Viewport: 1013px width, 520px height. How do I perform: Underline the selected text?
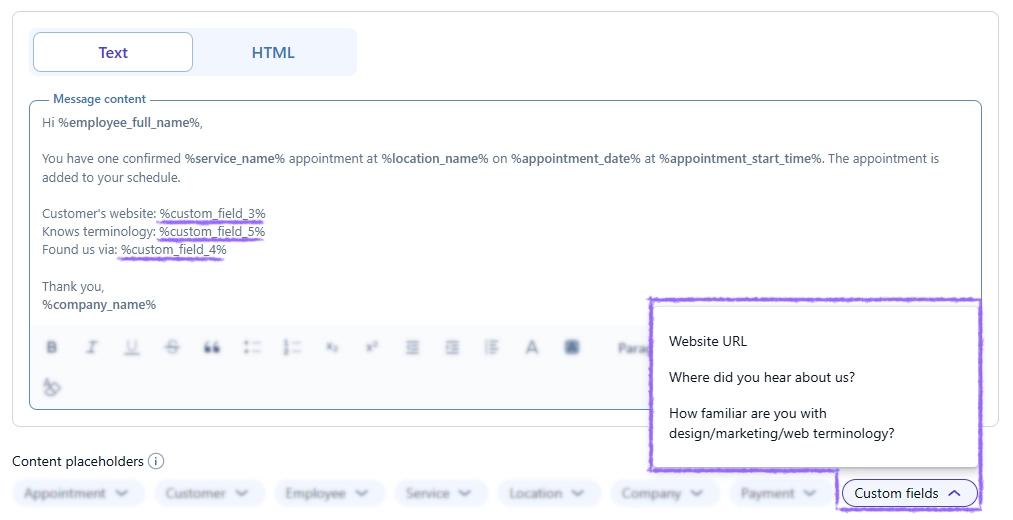pyautogui.click(x=131, y=347)
